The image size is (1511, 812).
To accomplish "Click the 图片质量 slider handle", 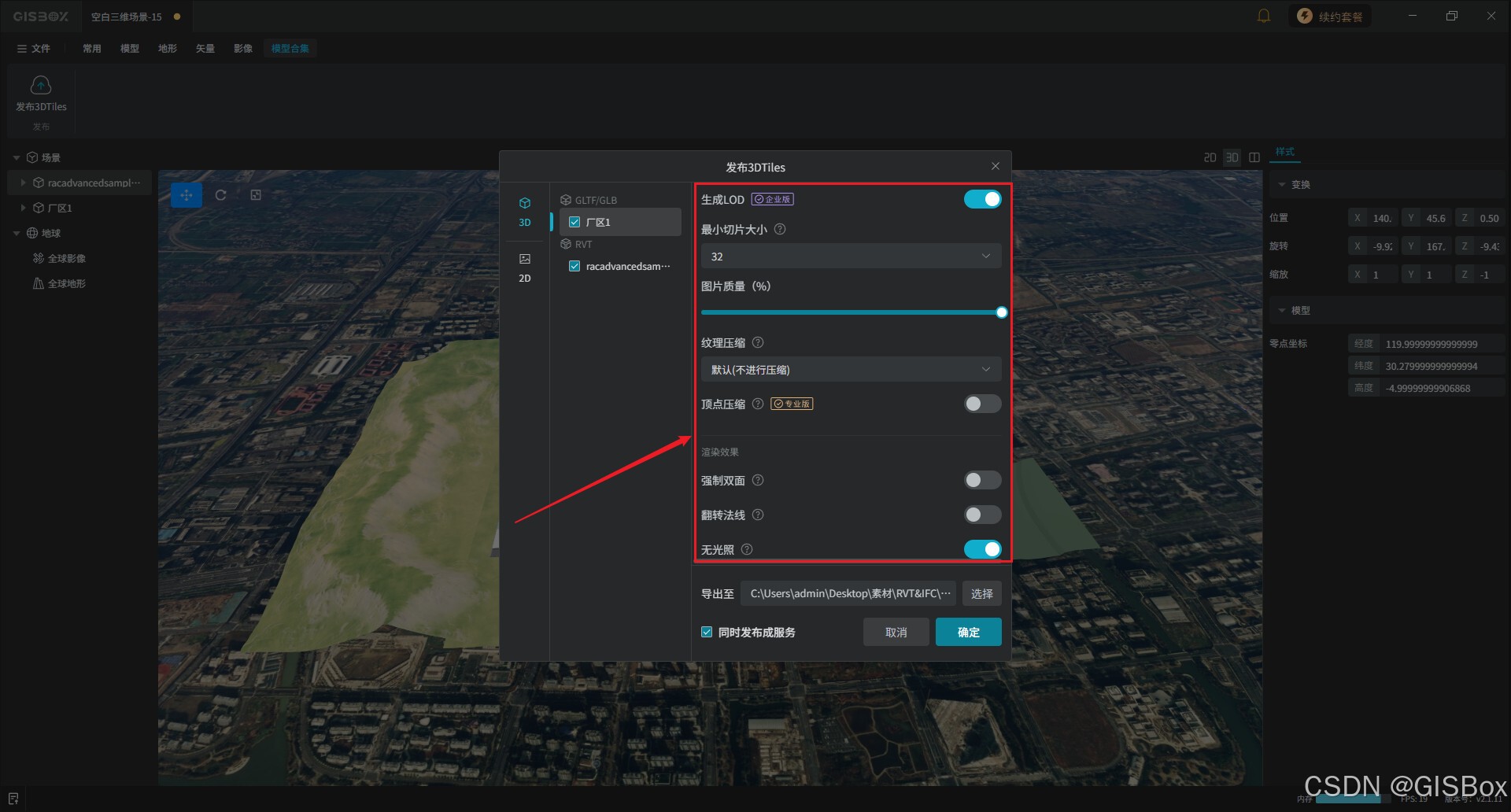I will click(x=1002, y=312).
